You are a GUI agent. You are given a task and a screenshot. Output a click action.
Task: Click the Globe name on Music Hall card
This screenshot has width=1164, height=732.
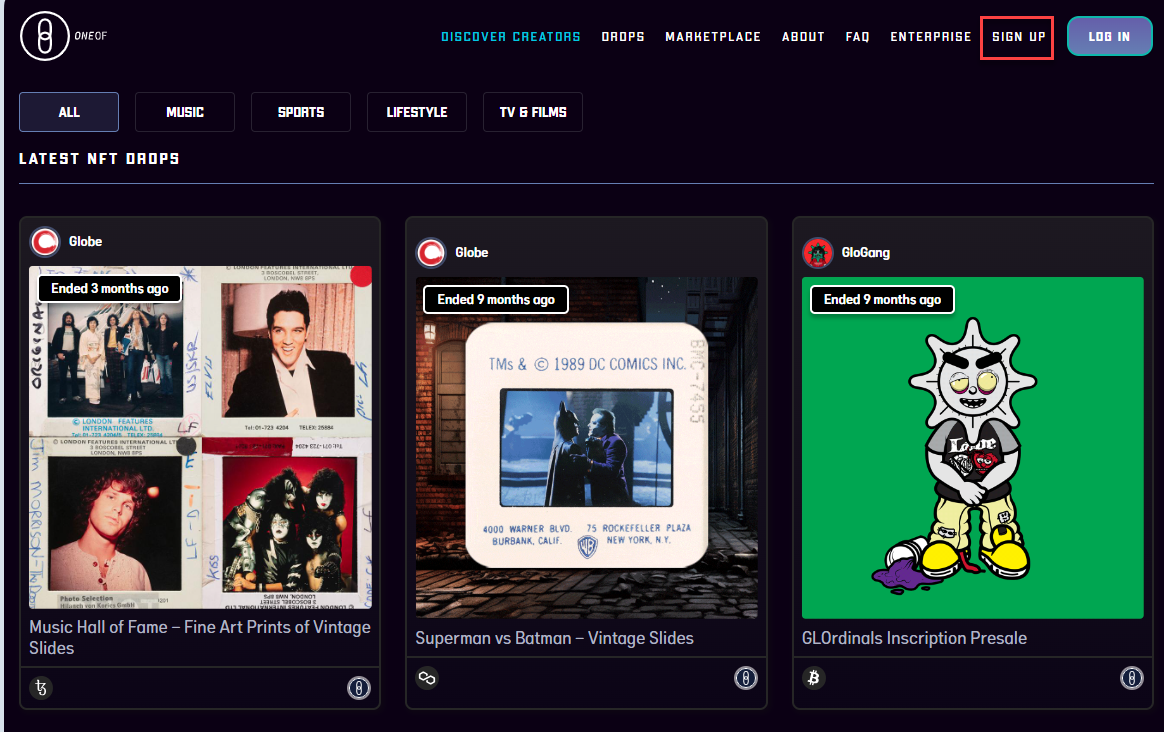(x=85, y=241)
